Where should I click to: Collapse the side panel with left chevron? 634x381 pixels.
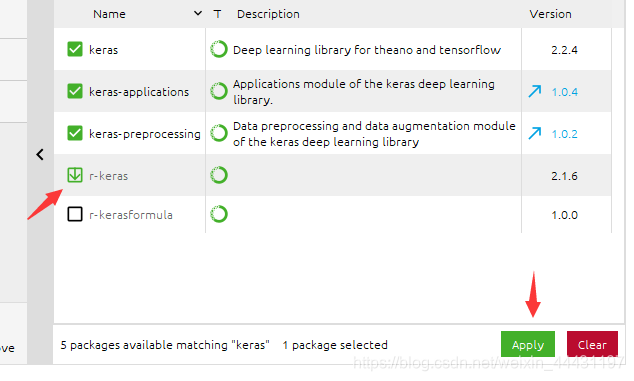(x=40, y=155)
